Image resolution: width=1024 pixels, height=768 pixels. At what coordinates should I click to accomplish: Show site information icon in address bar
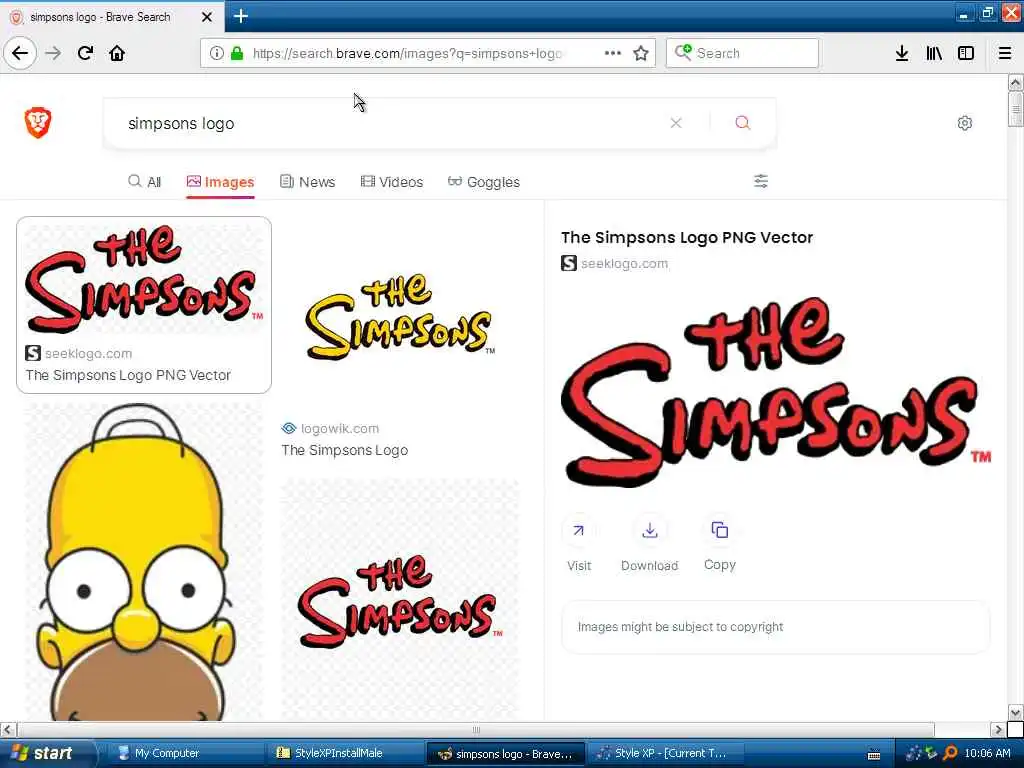pos(217,53)
